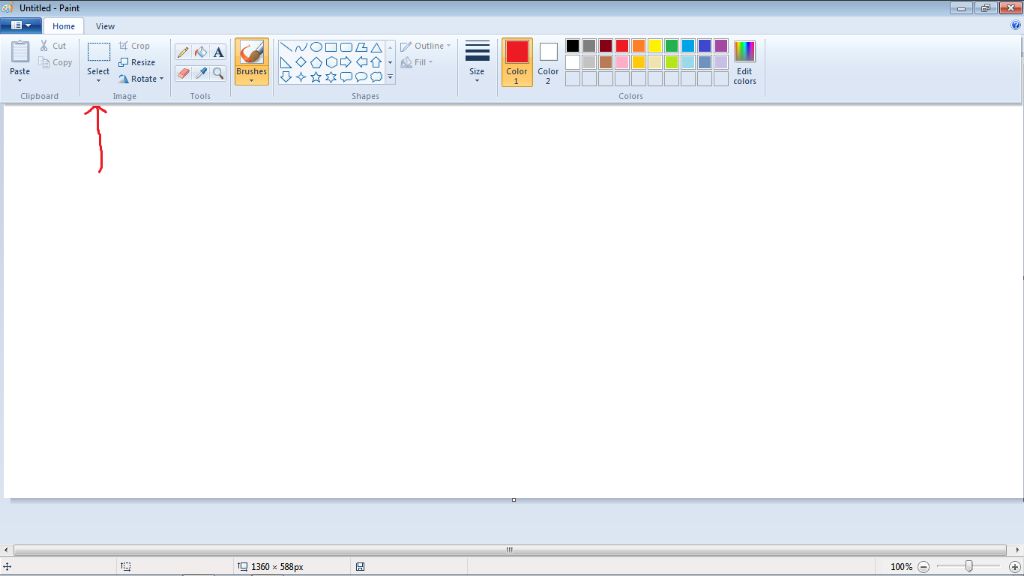Open the Select dropdown arrow
The width and height of the screenshot is (1024, 576).
coord(99,81)
